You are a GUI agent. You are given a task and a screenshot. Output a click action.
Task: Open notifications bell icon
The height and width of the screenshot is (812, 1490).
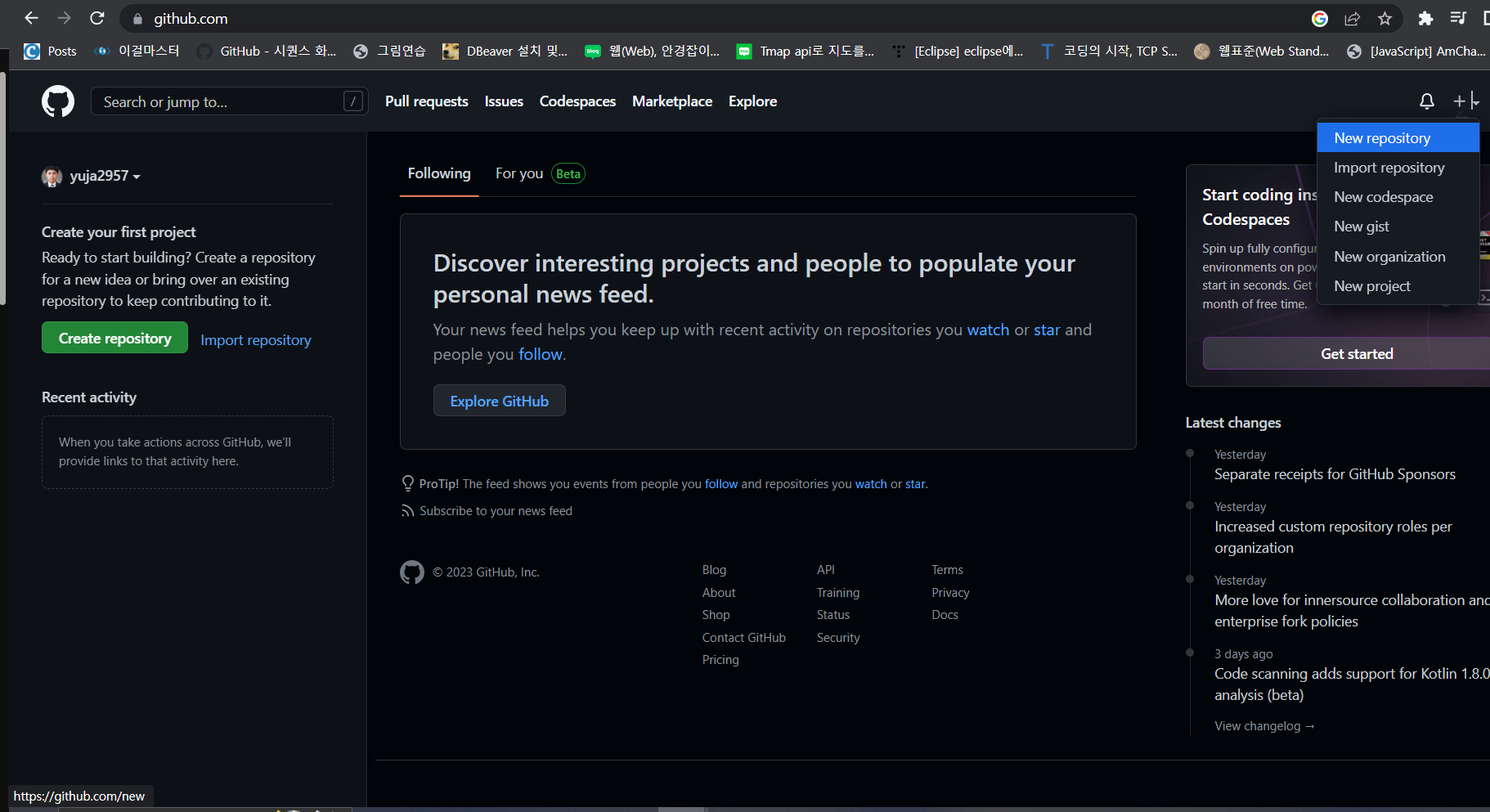(x=1427, y=101)
